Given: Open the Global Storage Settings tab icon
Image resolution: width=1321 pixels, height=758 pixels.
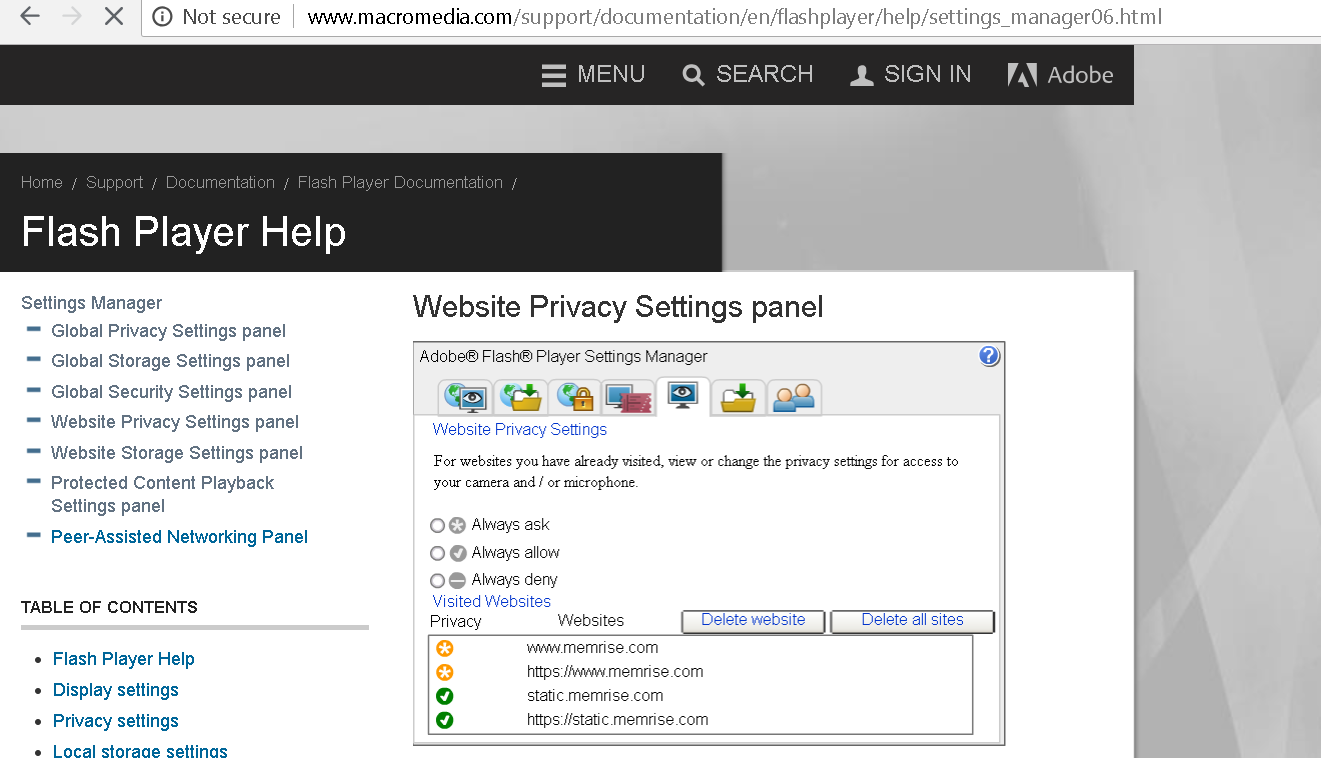Looking at the screenshot, I should coord(520,397).
